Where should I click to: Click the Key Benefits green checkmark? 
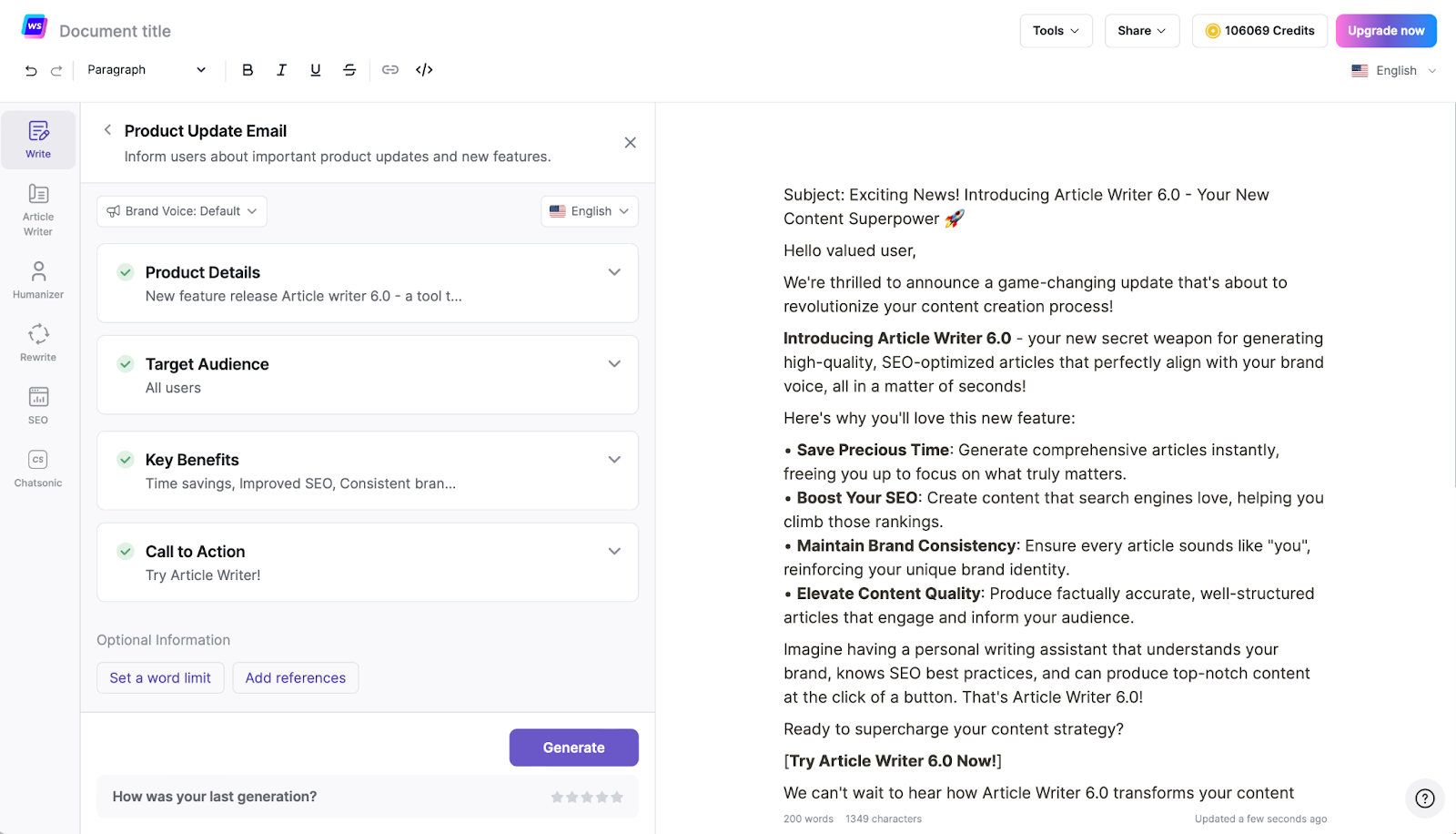pos(126,460)
